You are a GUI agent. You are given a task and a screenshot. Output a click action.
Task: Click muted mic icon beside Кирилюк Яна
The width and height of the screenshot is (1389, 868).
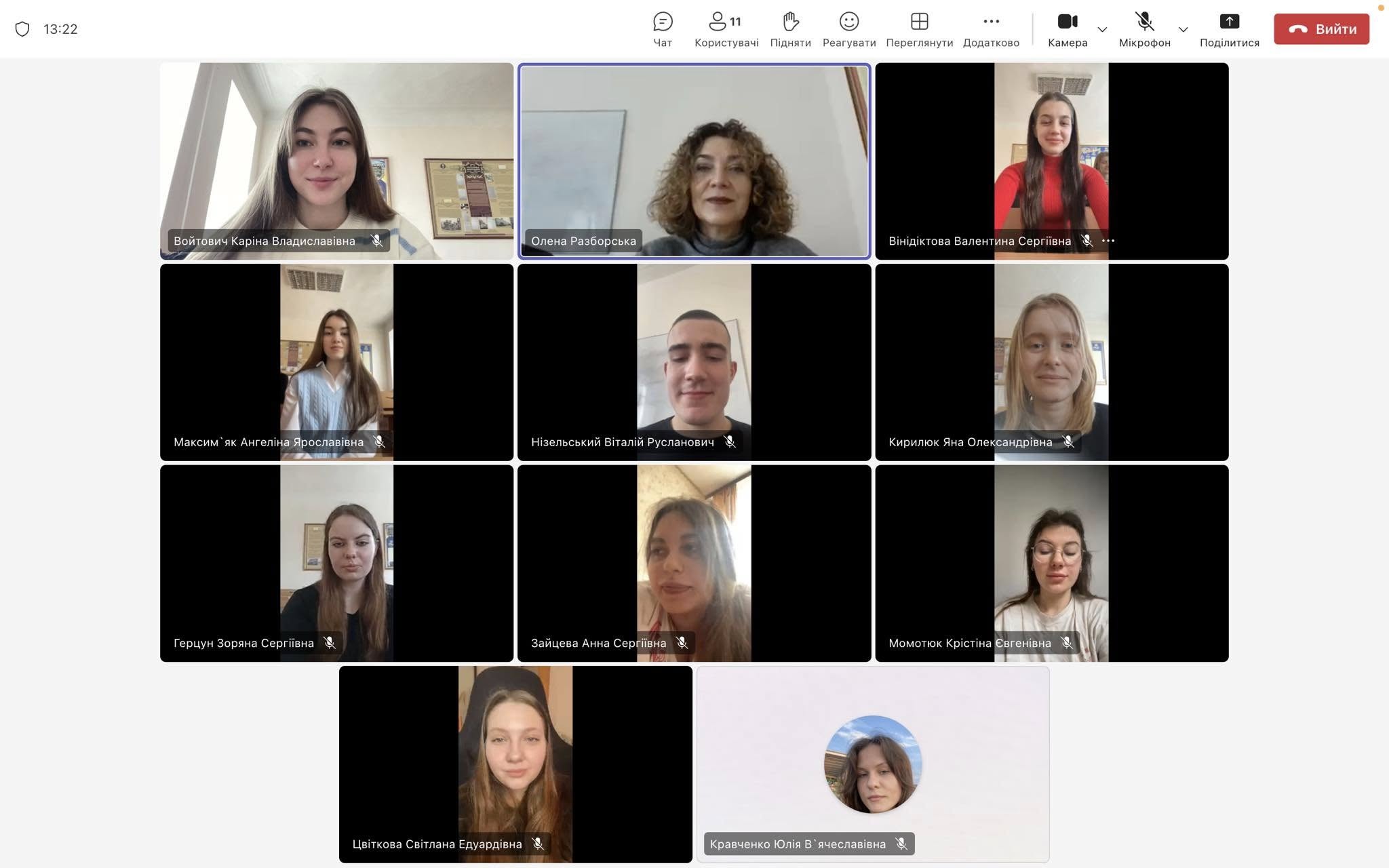[x=1068, y=441]
